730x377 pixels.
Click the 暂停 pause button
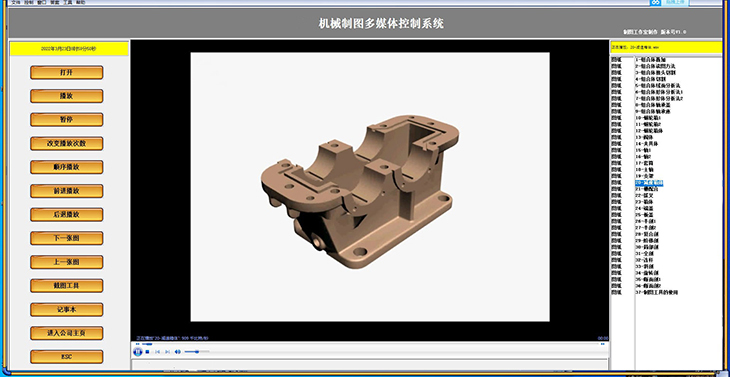(67, 120)
